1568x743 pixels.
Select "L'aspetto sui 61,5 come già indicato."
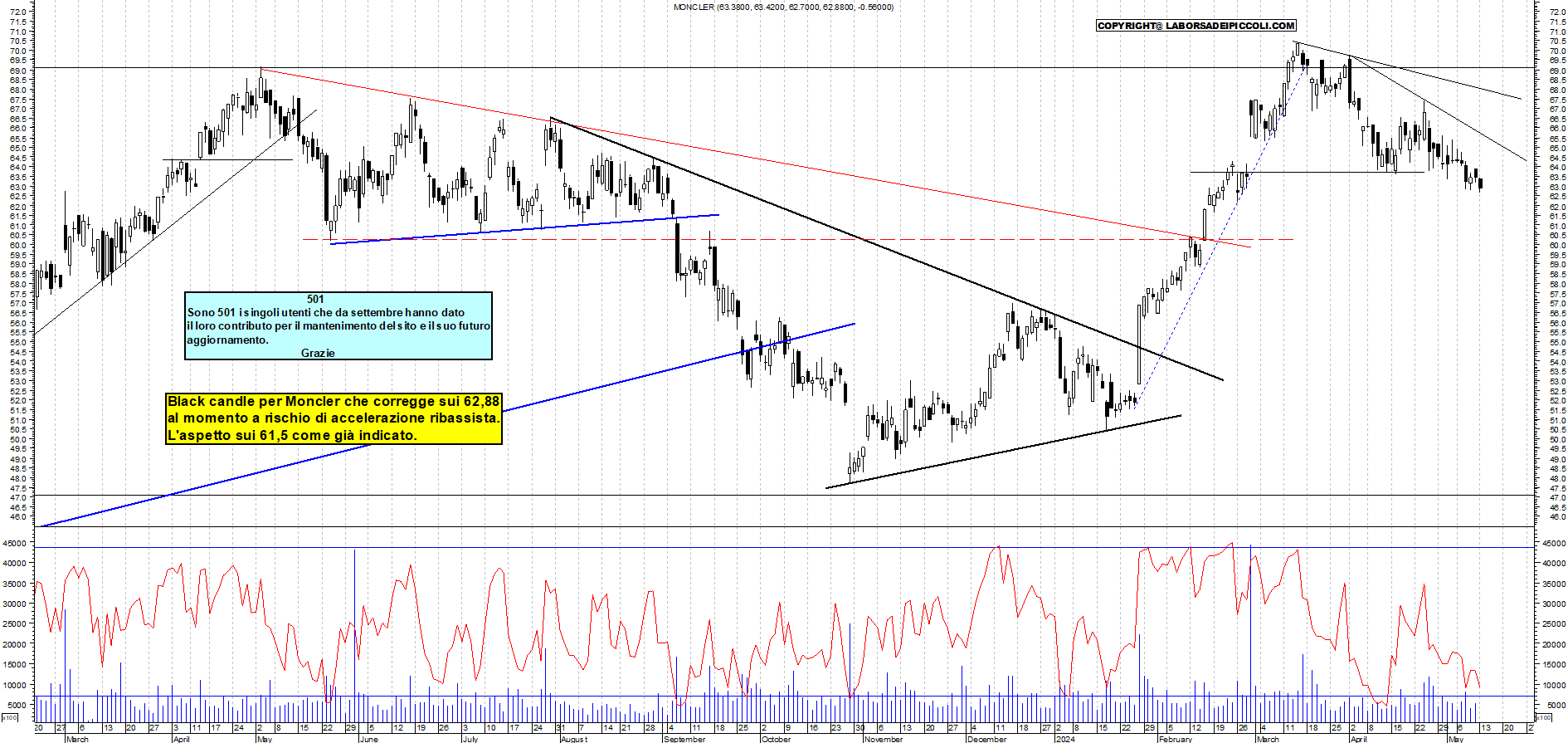click(x=292, y=435)
